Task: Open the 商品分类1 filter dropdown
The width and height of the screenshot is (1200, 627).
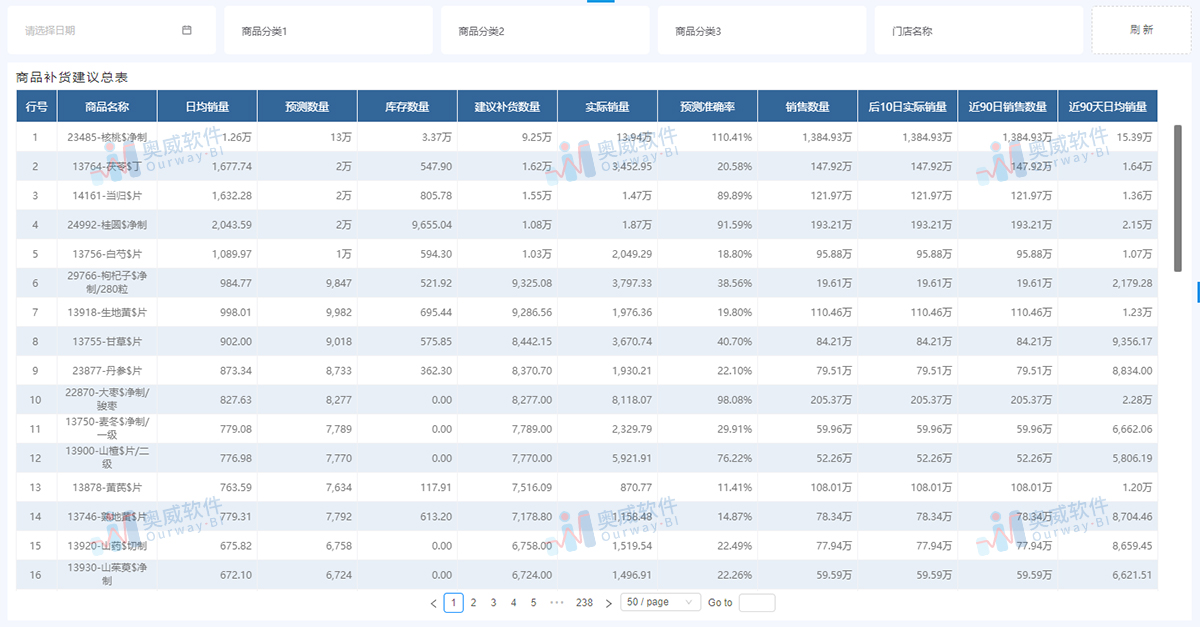Action: click(x=328, y=31)
